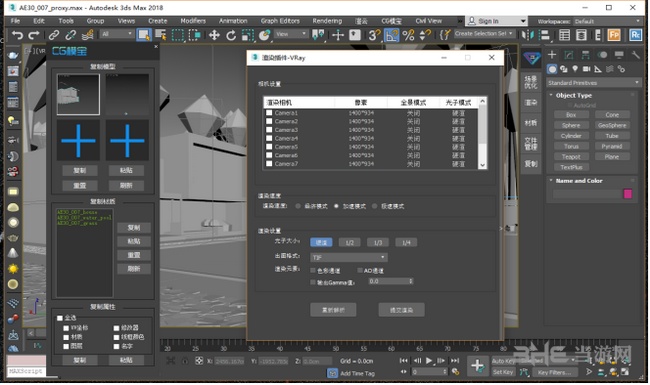Check the Camera7 checkbox
The image size is (650, 385).
point(269,164)
